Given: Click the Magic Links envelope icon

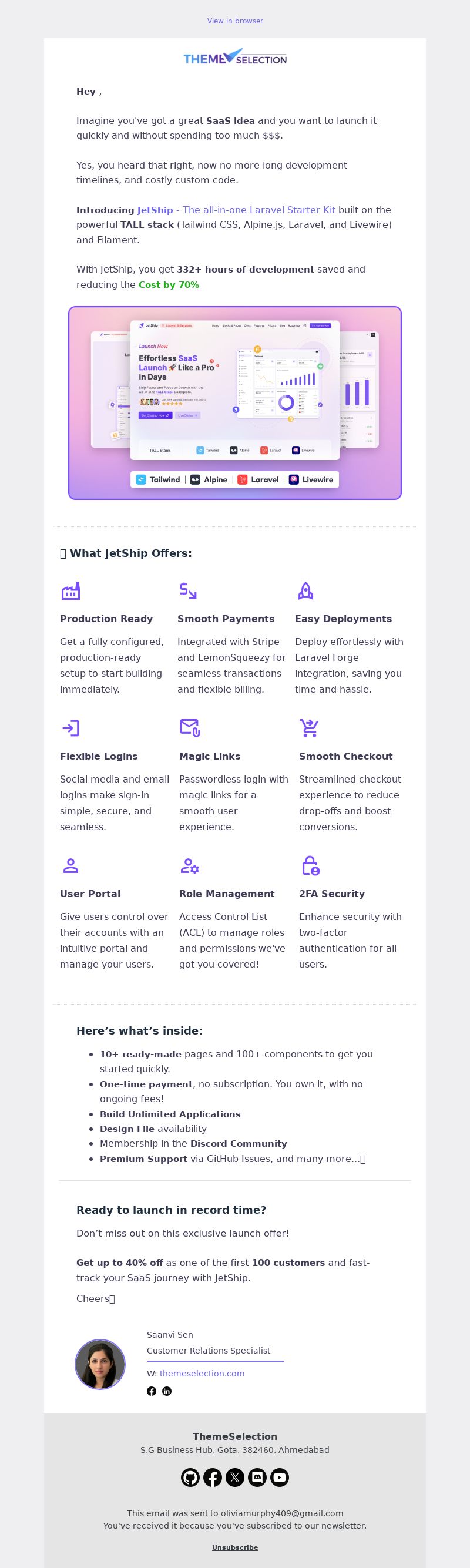Looking at the screenshot, I should pyautogui.click(x=190, y=728).
